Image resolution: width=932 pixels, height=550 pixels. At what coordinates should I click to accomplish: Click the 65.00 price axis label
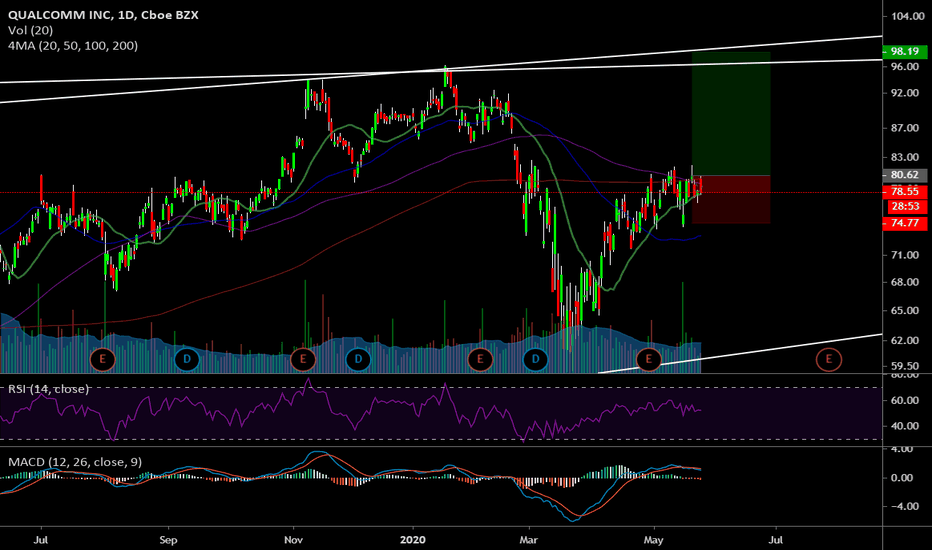905,311
